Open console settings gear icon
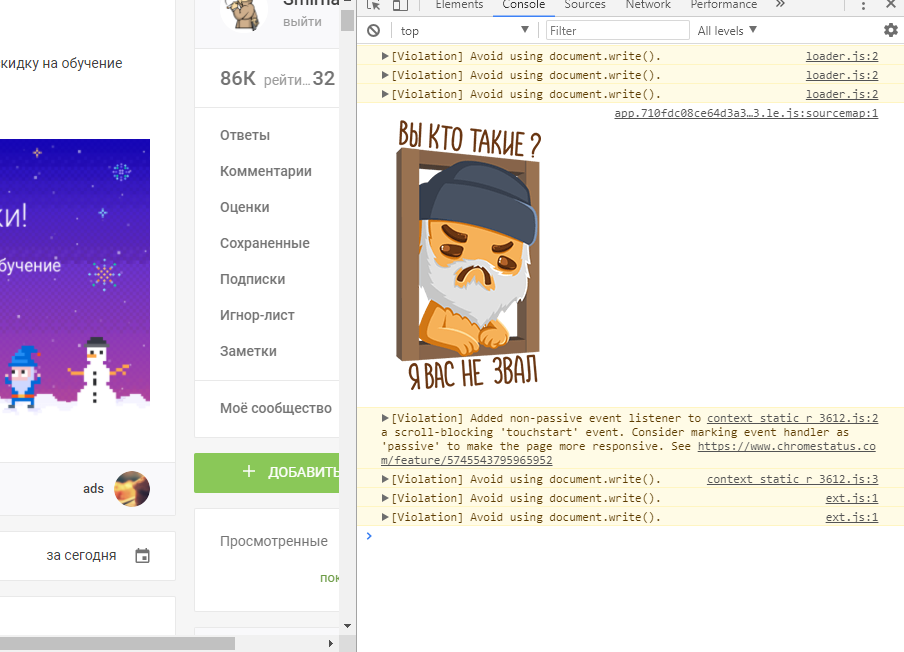The width and height of the screenshot is (904, 652). tap(890, 31)
